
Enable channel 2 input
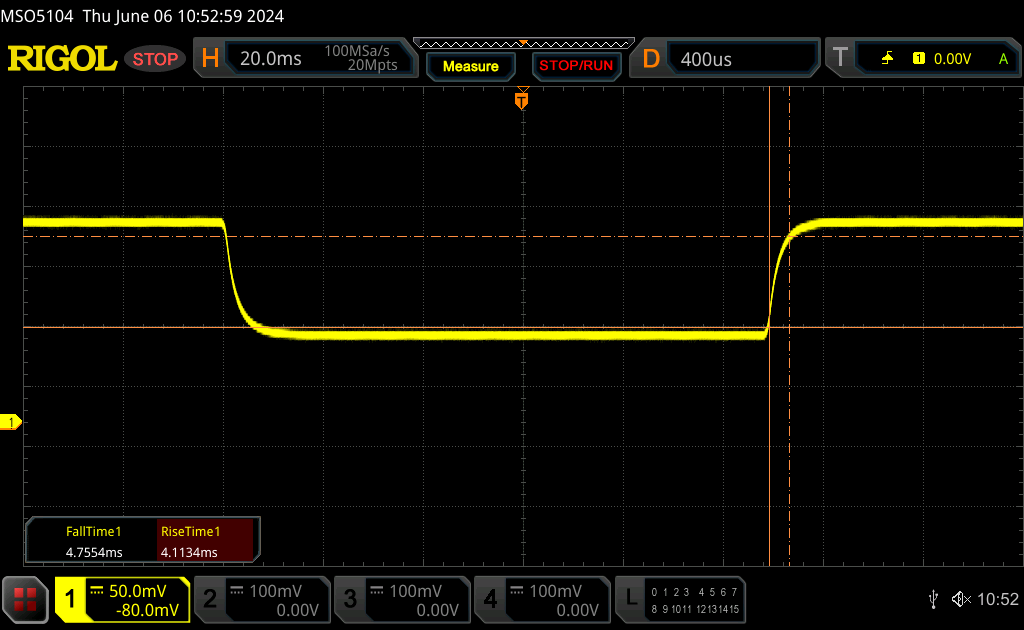(x=260, y=599)
